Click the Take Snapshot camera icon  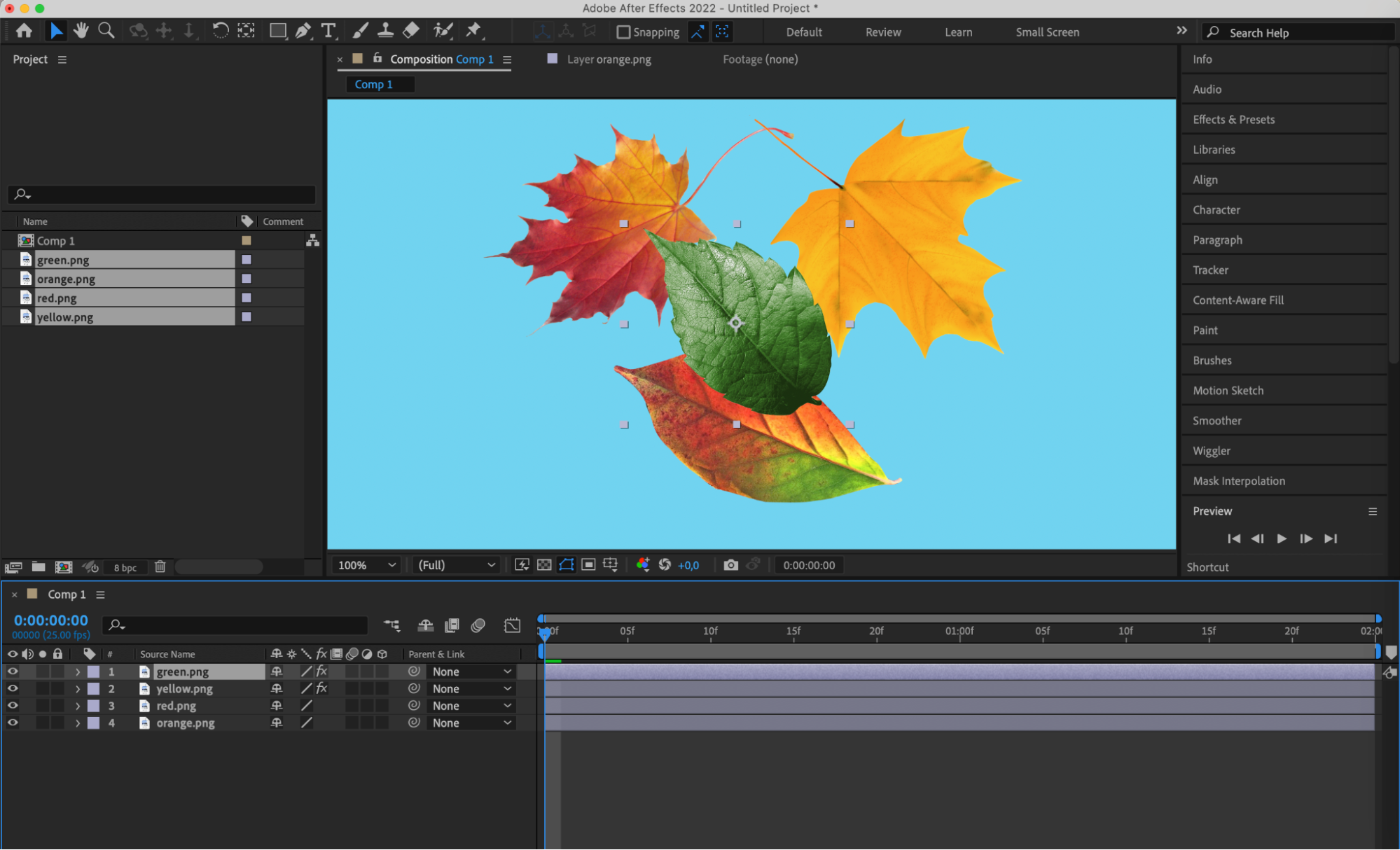click(730, 565)
